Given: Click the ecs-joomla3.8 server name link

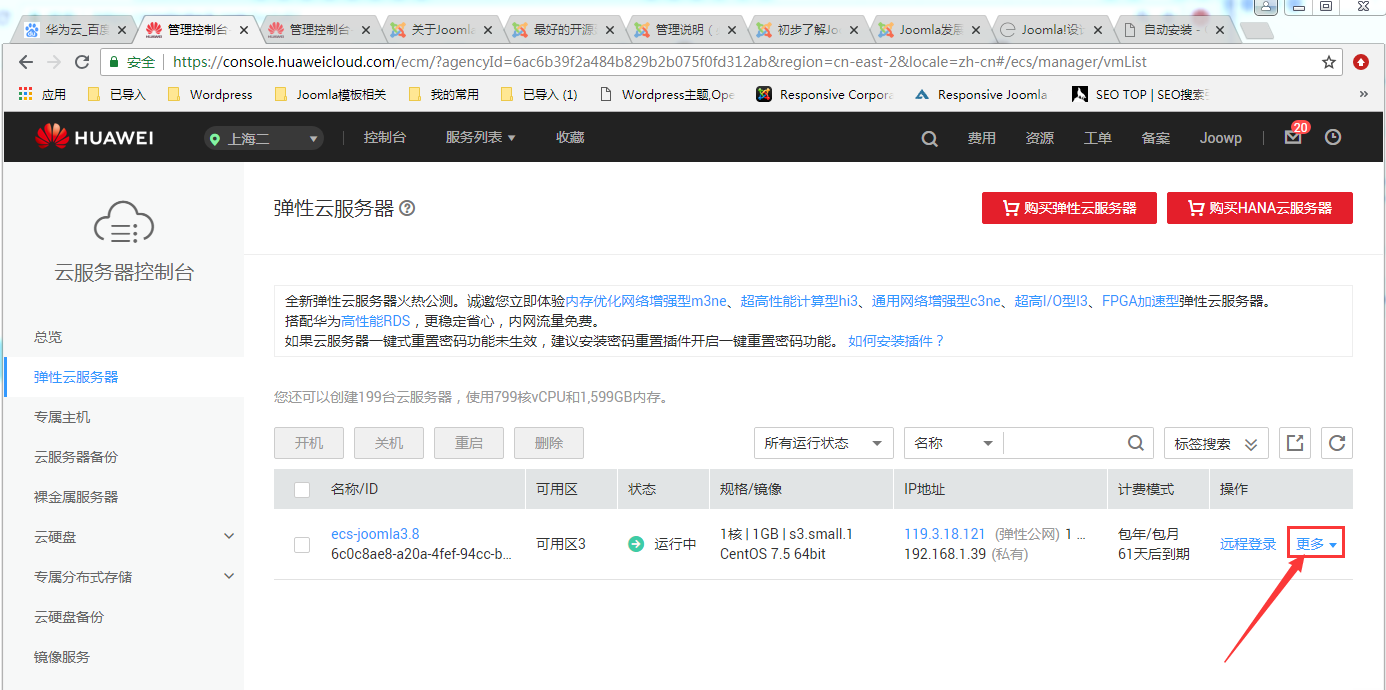Looking at the screenshot, I should tap(375, 534).
